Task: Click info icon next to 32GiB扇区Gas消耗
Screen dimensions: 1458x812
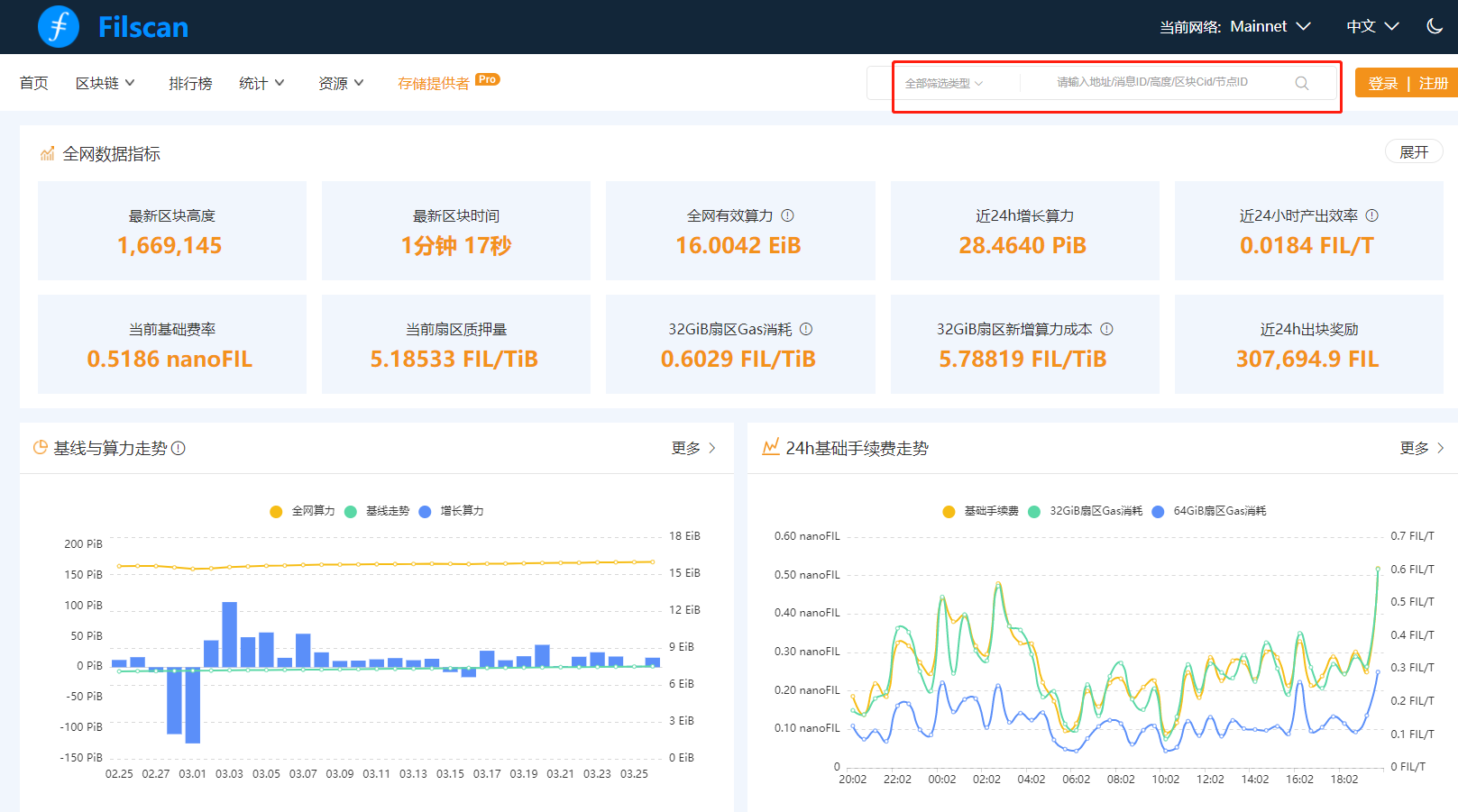Action: pyautogui.click(x=806, y=329)
